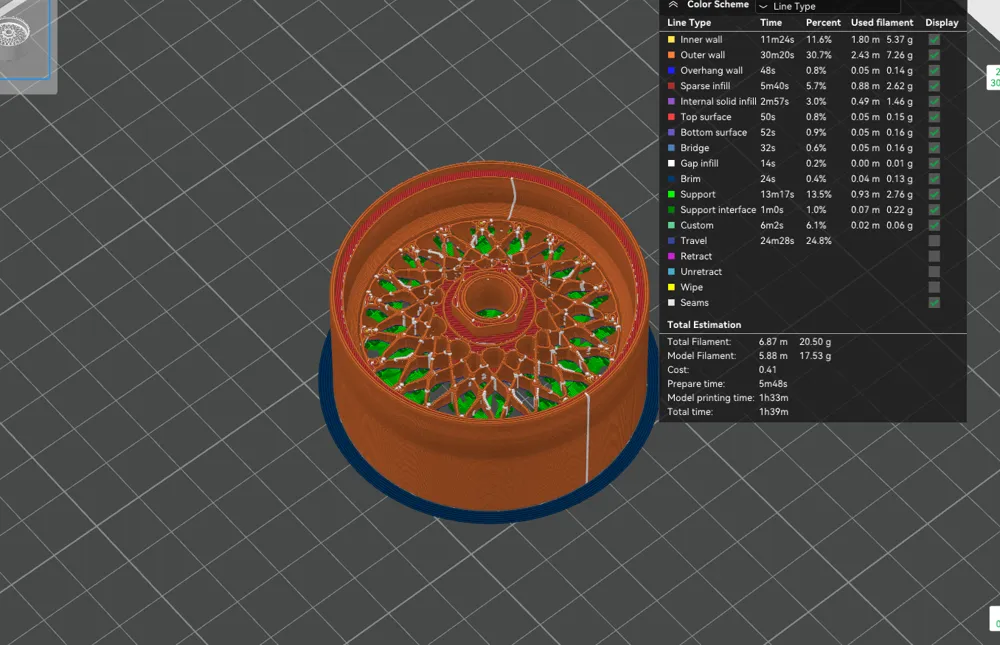Toggle Gap infill display checkbox
The image size is (1000, 645).
click(x=934, y=163)
